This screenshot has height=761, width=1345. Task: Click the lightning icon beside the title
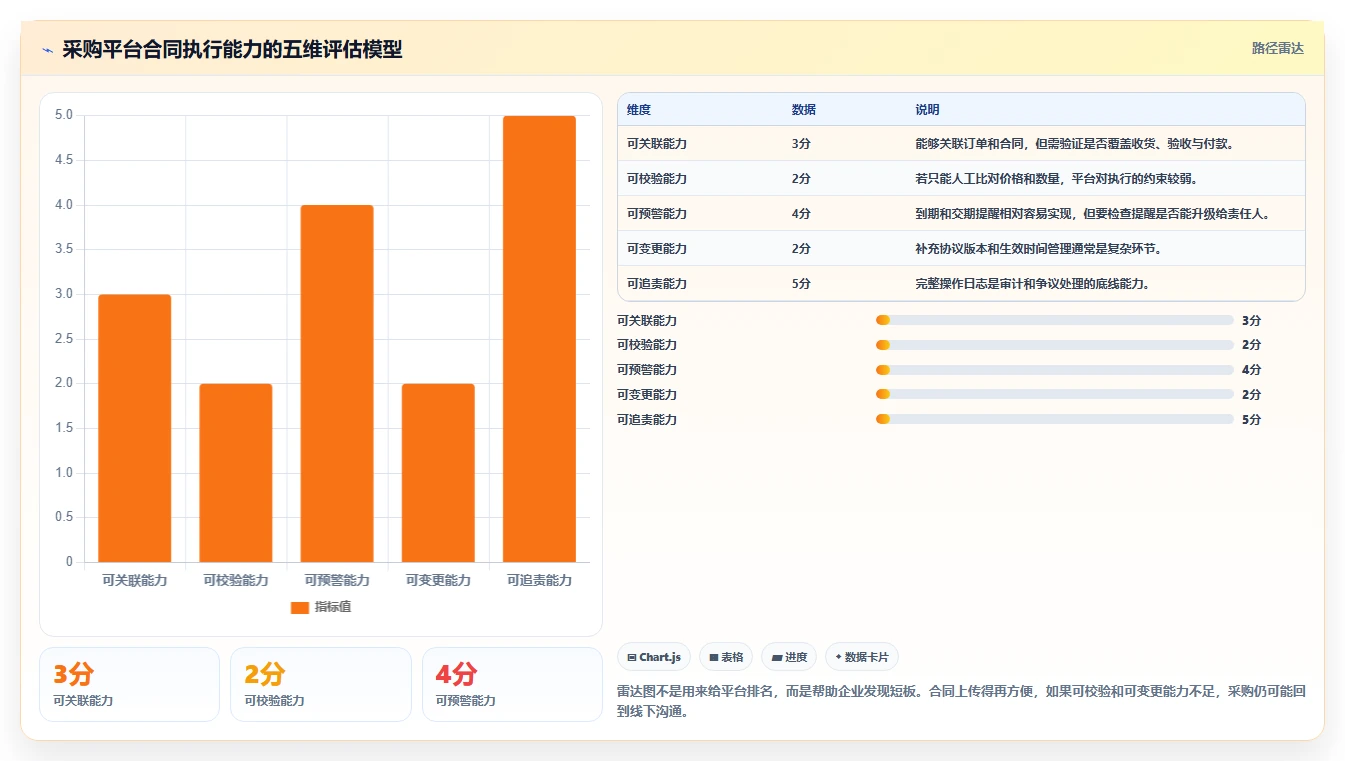[x=48, y=50]
